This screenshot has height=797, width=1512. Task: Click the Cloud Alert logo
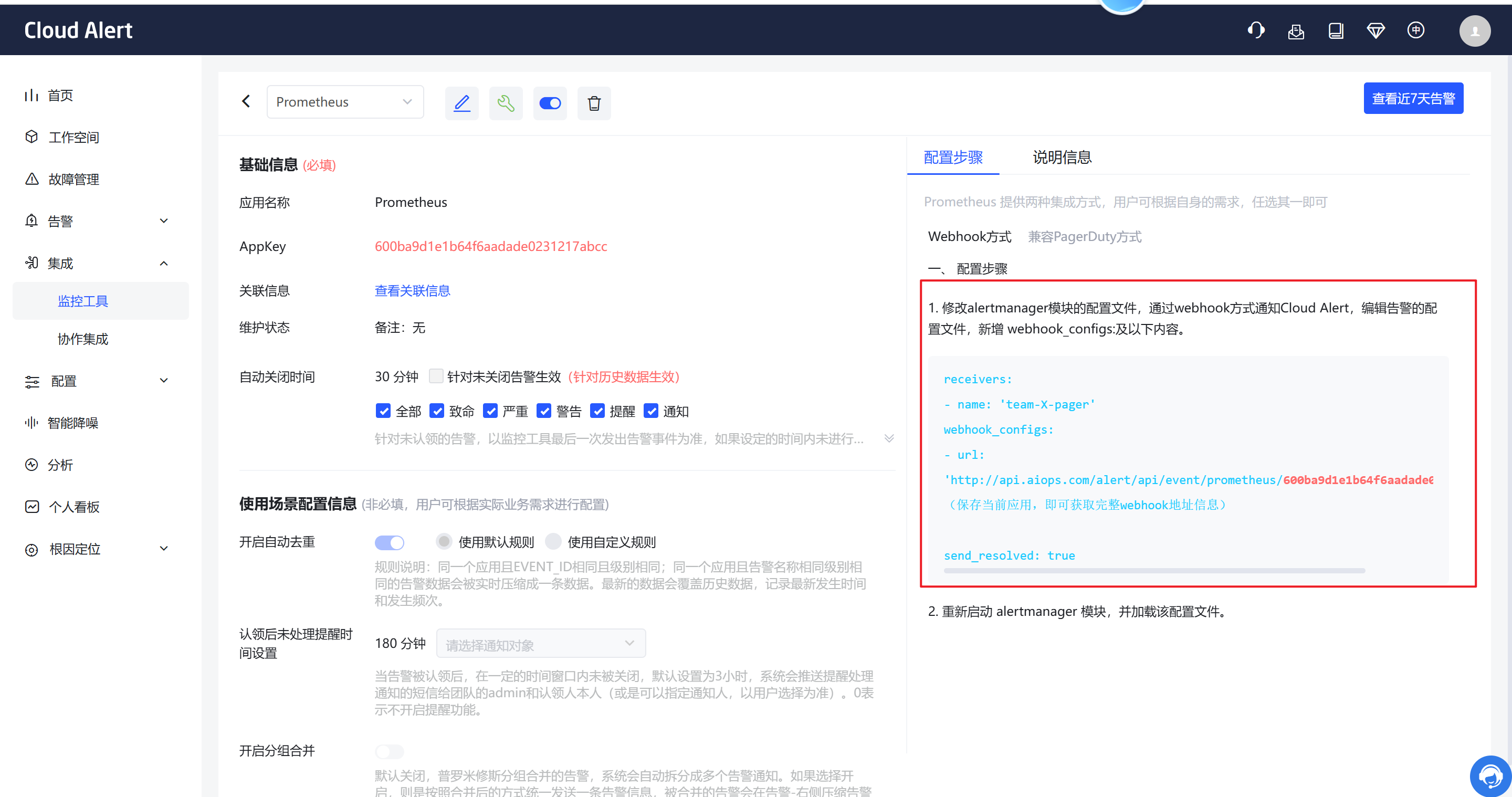pos(78,30)
